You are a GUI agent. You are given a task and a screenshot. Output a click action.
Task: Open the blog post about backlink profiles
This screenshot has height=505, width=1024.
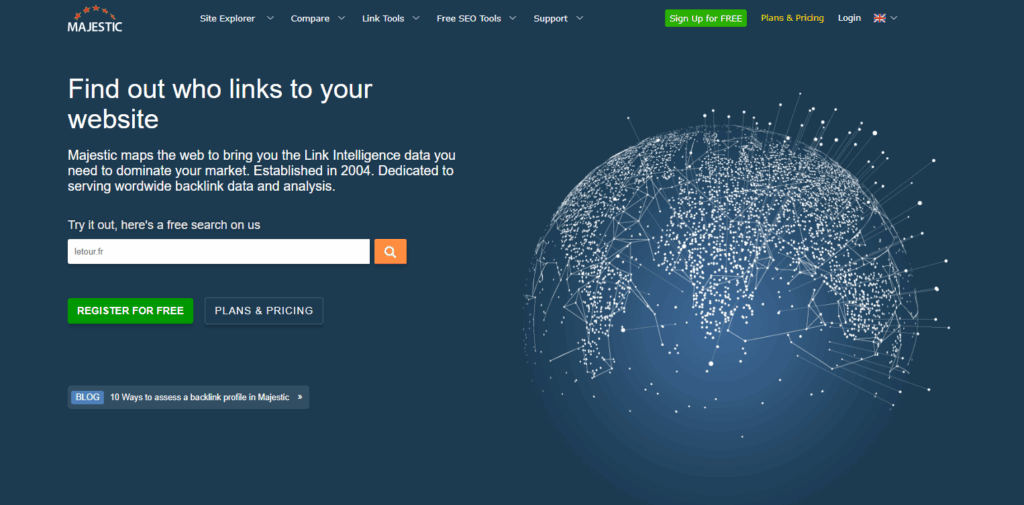(x=200, y=397)
